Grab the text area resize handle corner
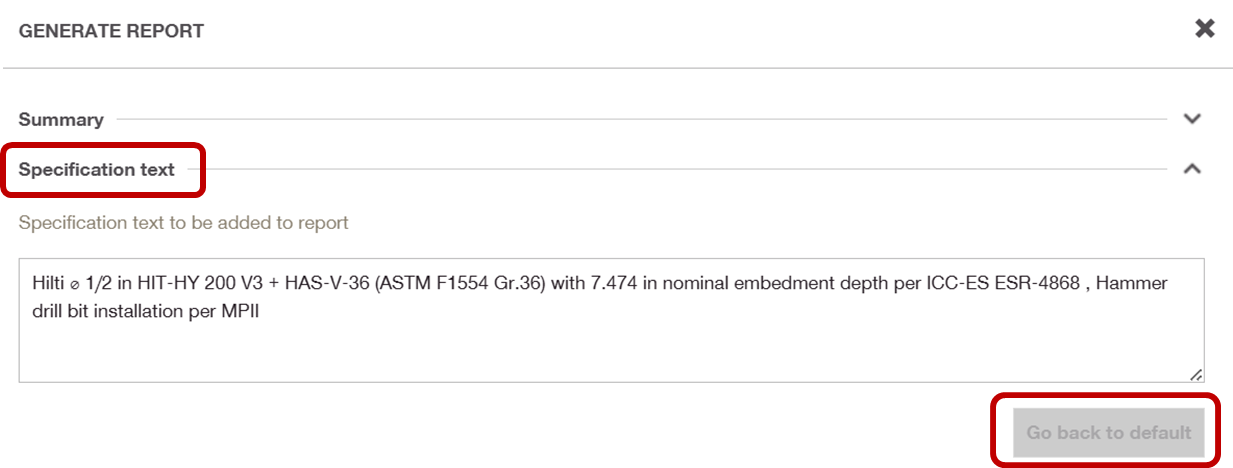The image size is (1233, 468). point(1196,374)
